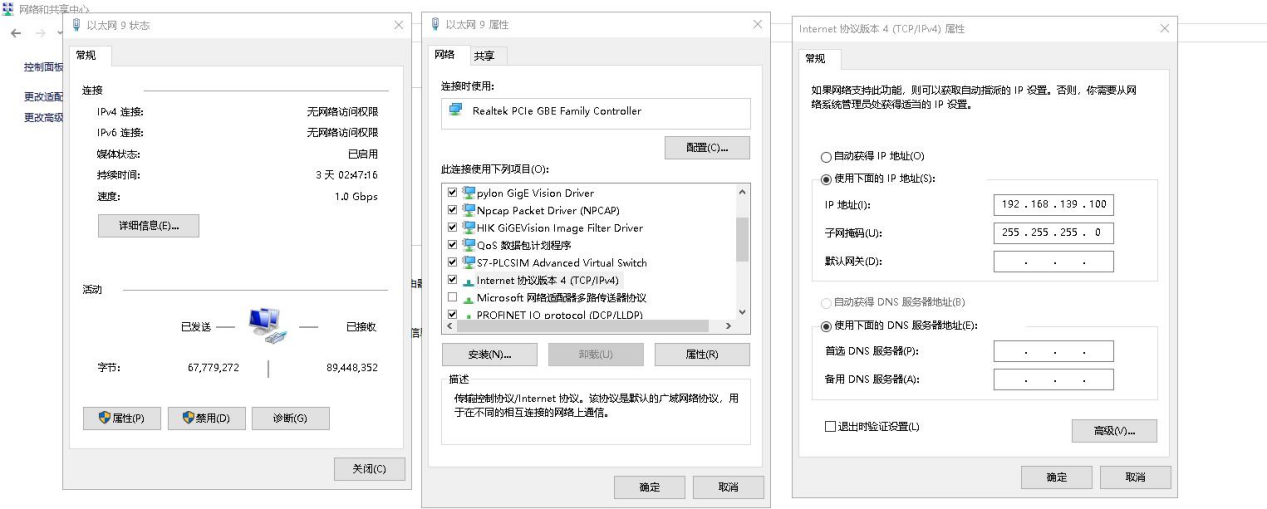The image size is (1267, 509).
Task: Click the S7-PLCSIM Advanced Virtual Switch icon
Action: (x=468, y=263)
